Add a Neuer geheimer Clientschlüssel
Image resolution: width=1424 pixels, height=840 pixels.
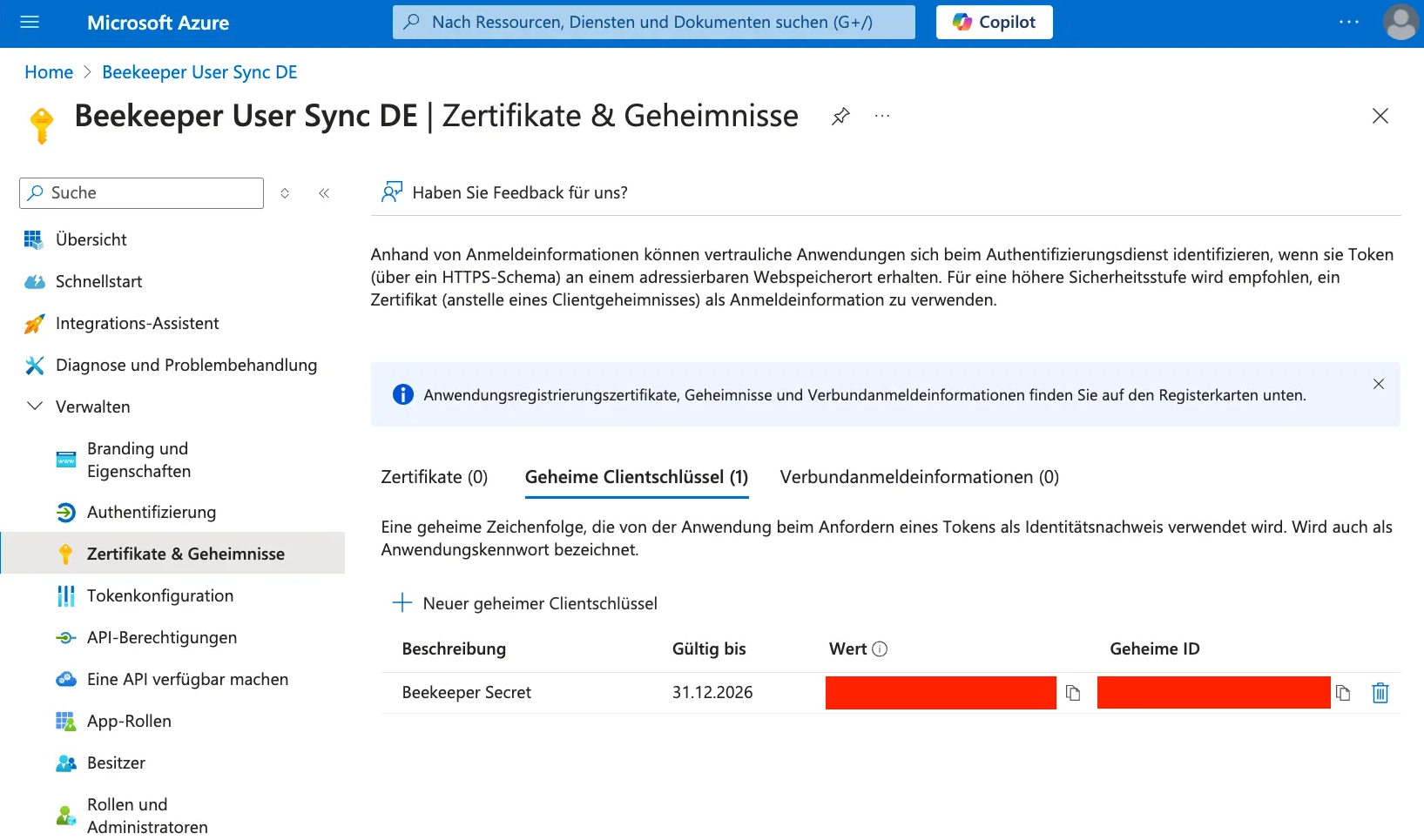pyautogui.click(x=525, y=603)
